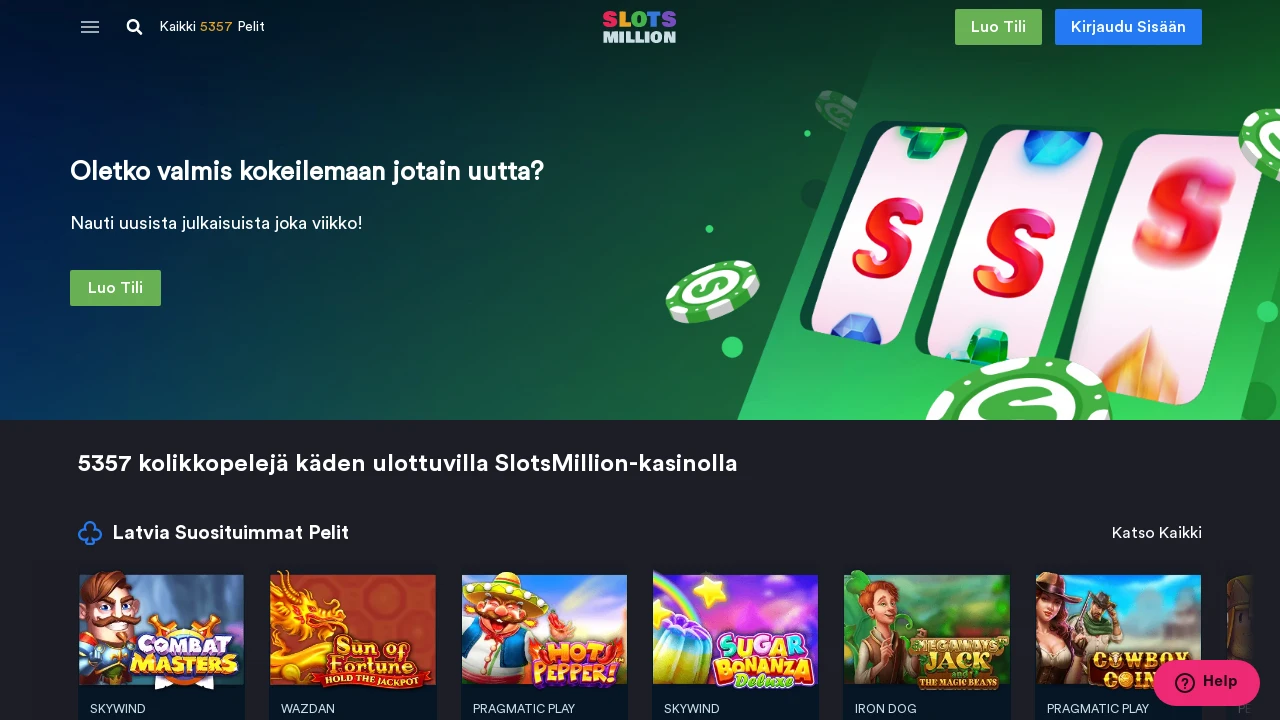Screen dimensions: 1280x720
Task: Launch the Hot Pepper game tile
Action: (x=544, y=630)
